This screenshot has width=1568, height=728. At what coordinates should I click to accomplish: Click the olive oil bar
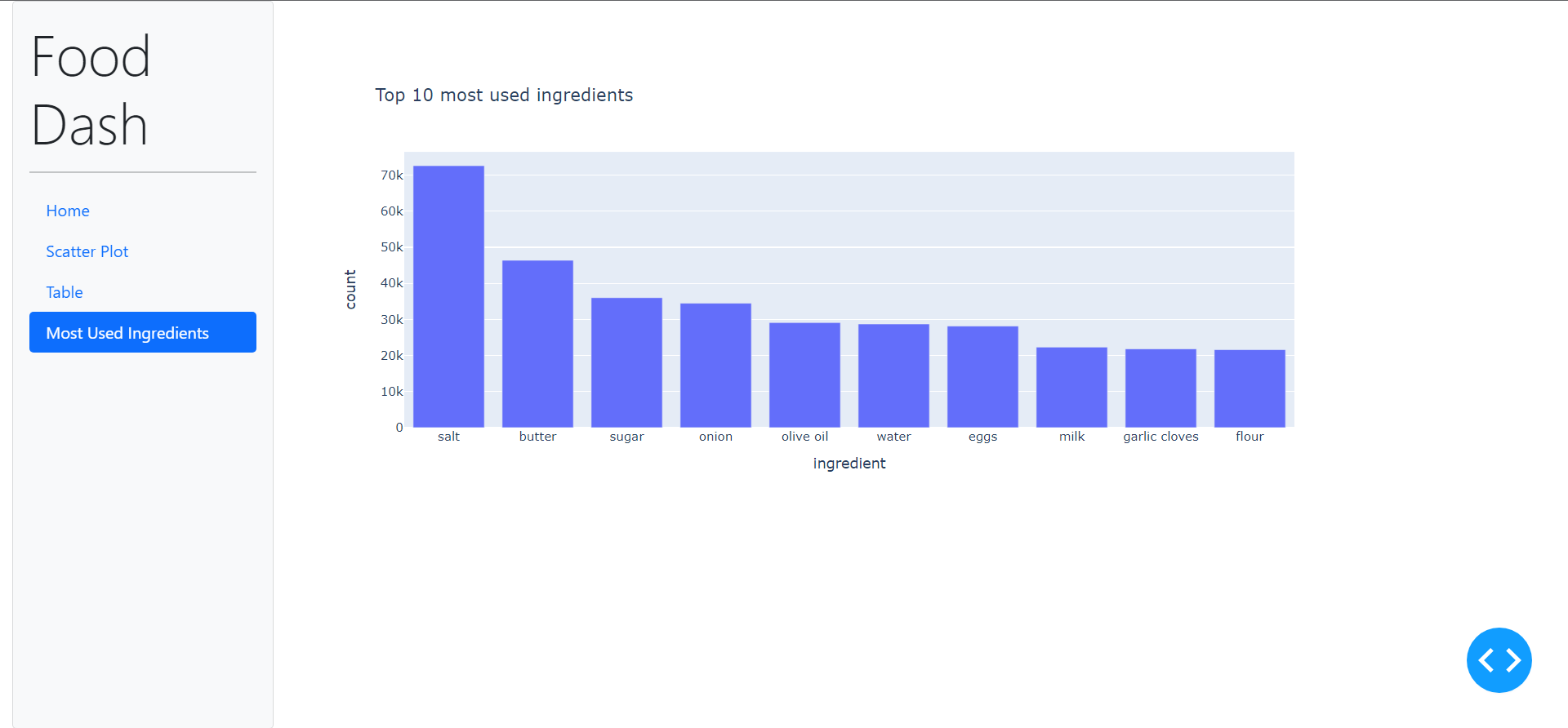(x=804, y=375)
